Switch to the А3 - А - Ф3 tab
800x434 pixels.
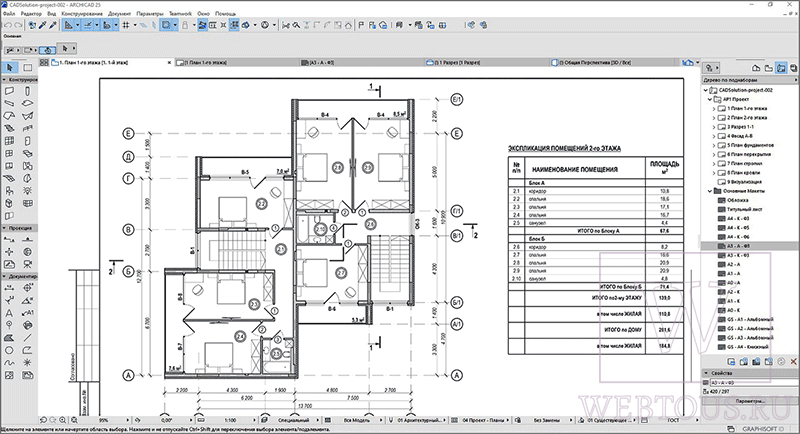(x=320, y=62)
